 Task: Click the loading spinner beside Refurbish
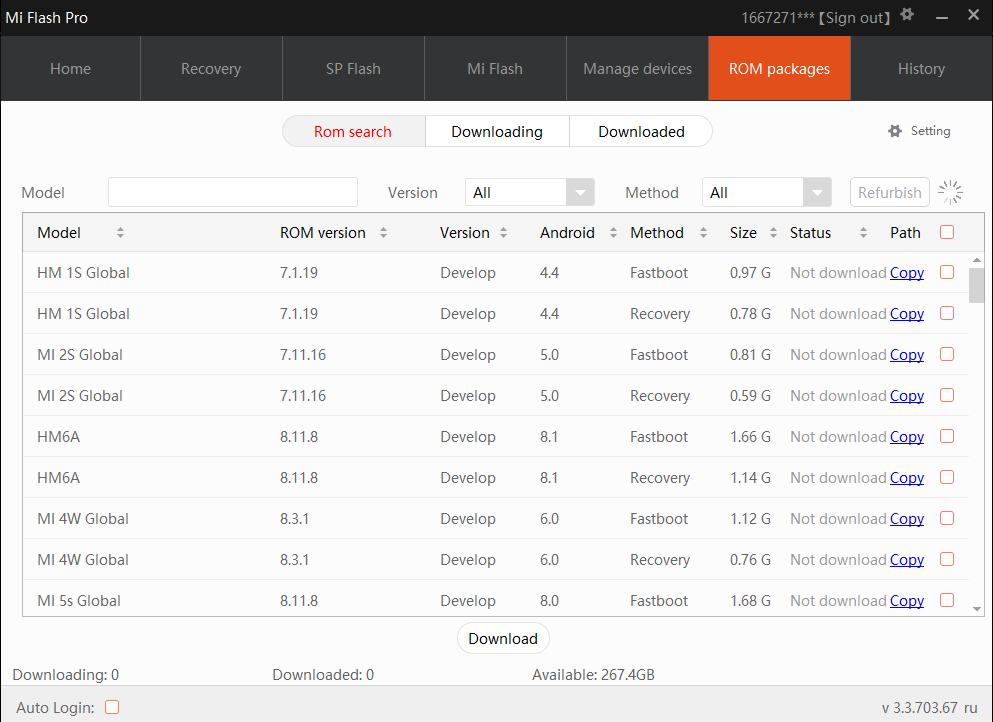coord(951,192)
